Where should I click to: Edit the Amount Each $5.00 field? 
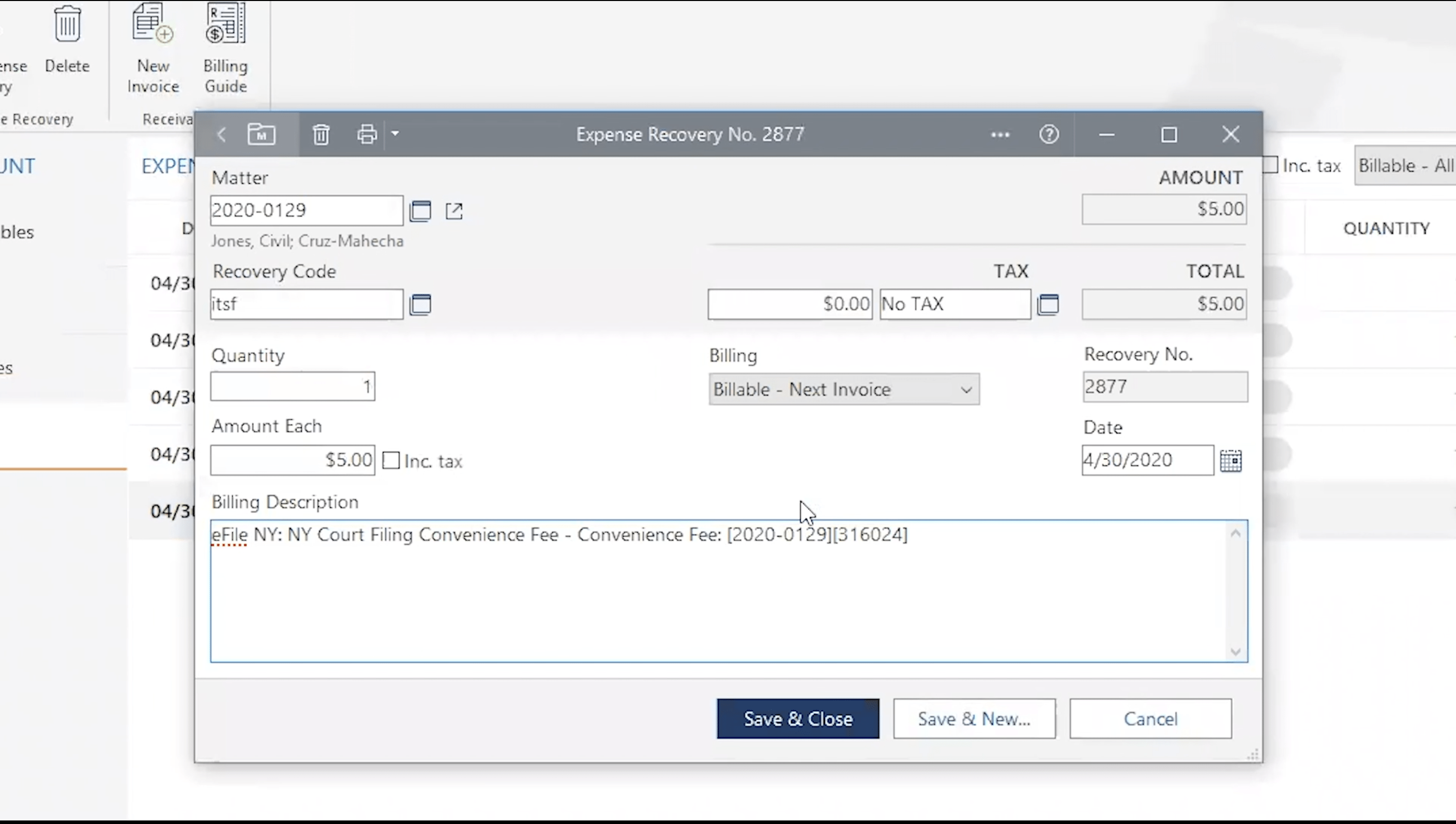(292, 460)
